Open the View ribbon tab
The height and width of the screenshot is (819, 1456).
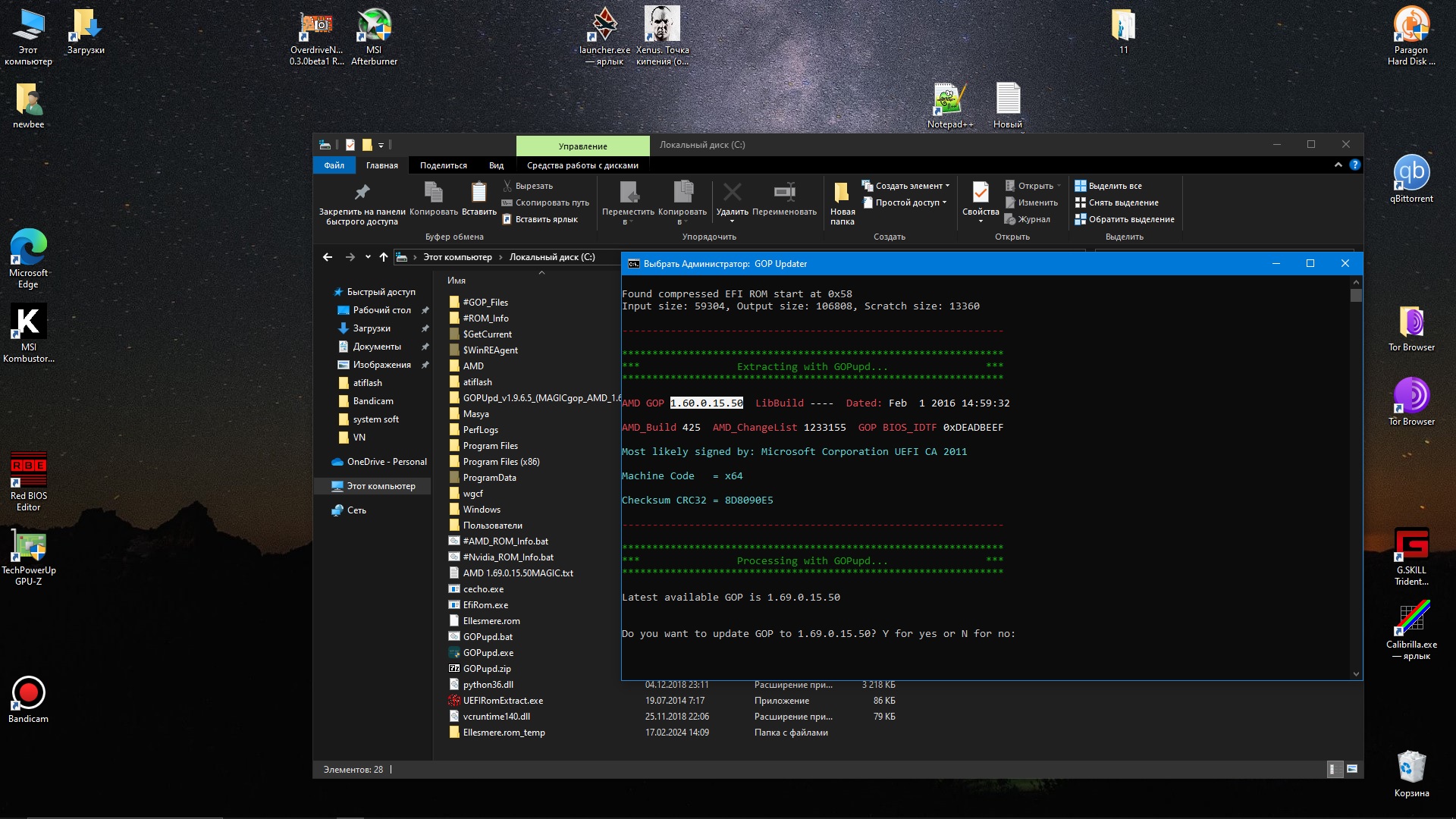pyautogui.click(x=496, y=165)
